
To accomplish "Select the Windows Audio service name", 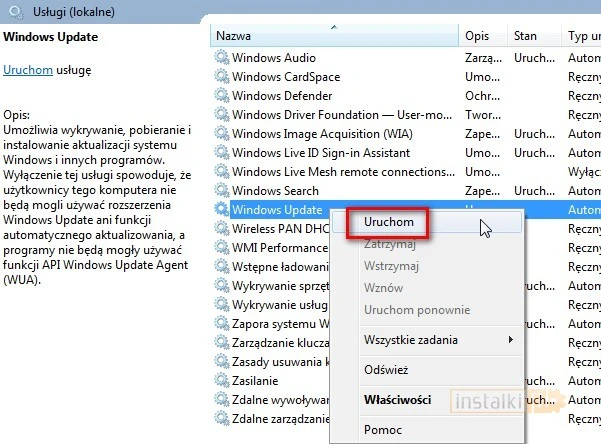I will click(x=274, y=58).
